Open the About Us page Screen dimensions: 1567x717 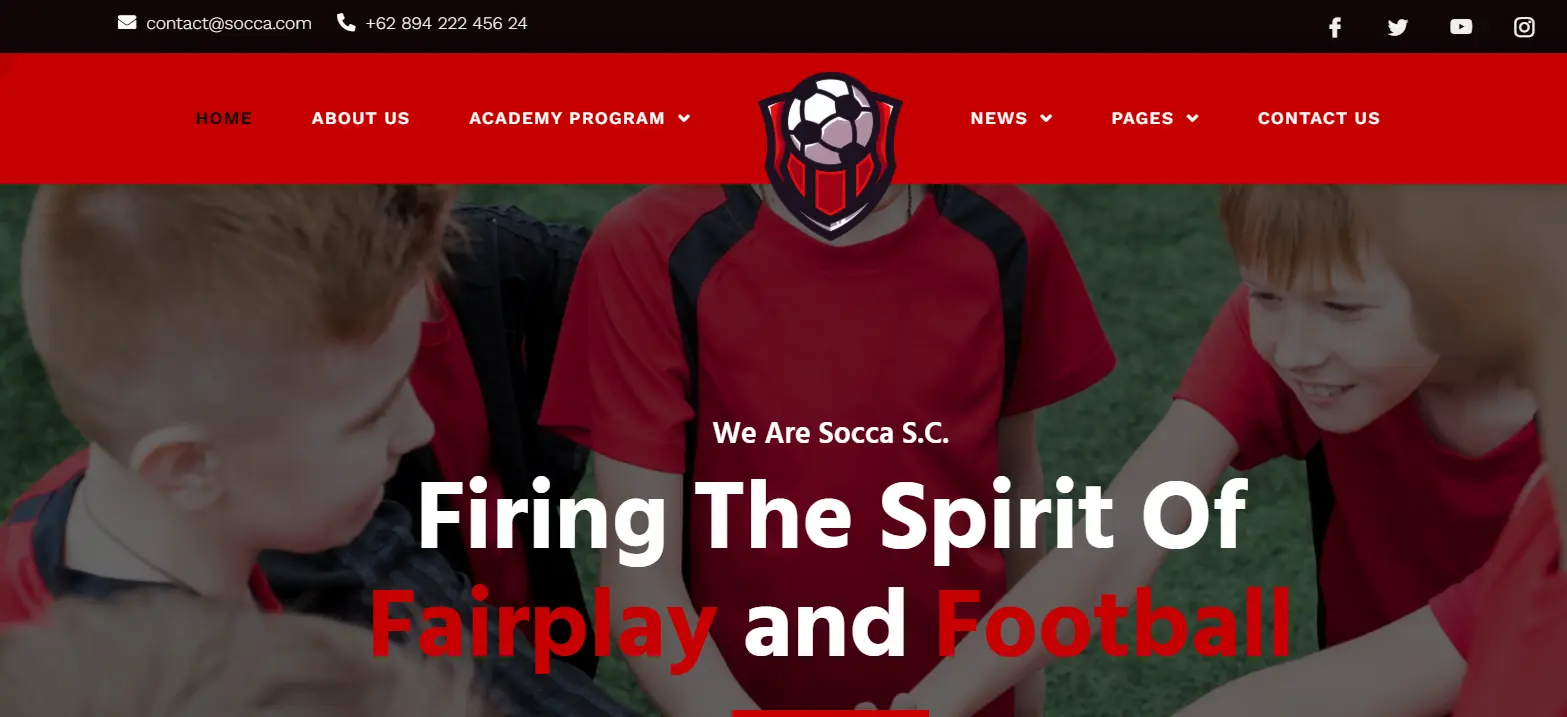click(361, 118)
